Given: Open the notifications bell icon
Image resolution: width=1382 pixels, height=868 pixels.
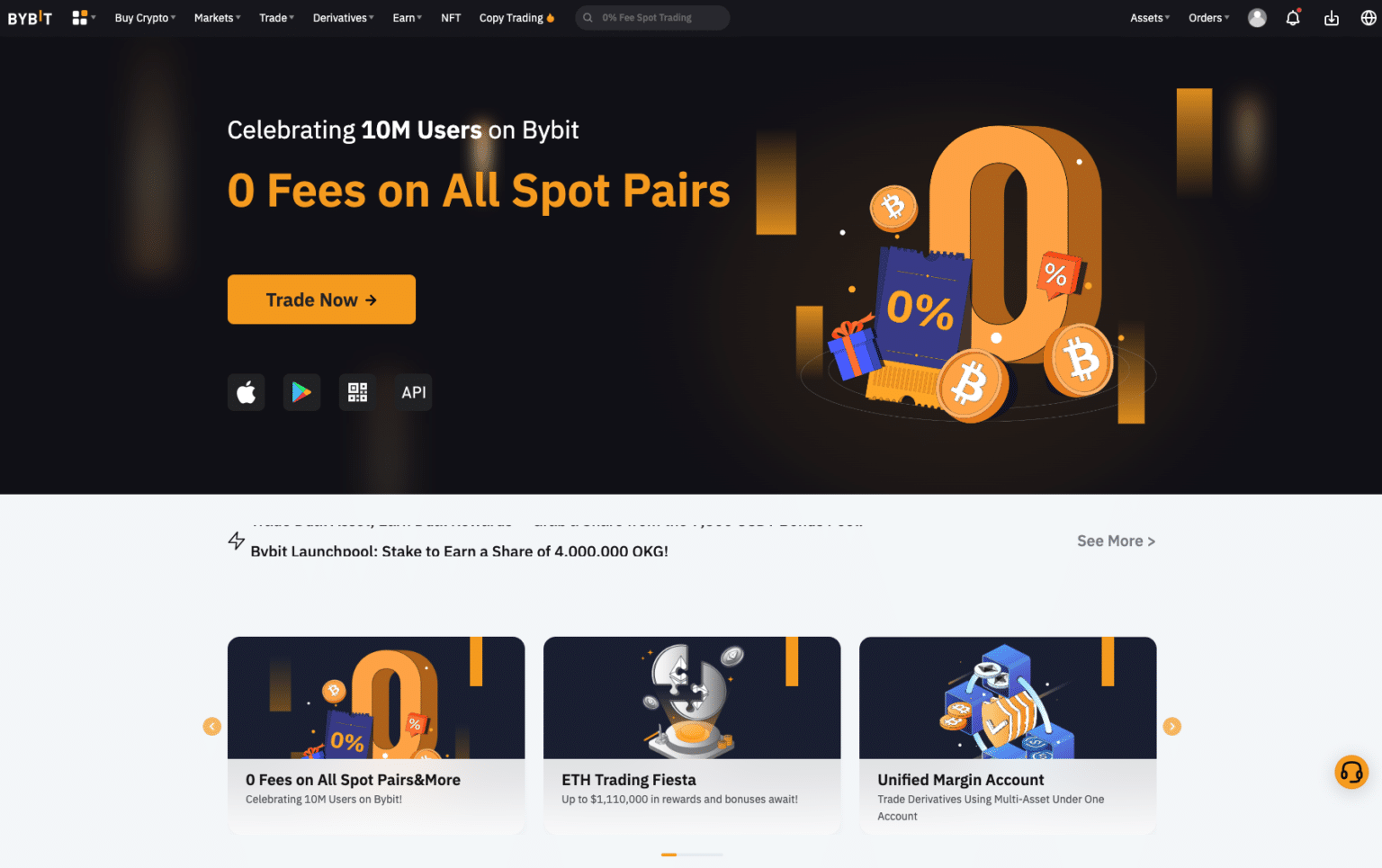Looking at the screenshot, I should [x=1293, y=18].
